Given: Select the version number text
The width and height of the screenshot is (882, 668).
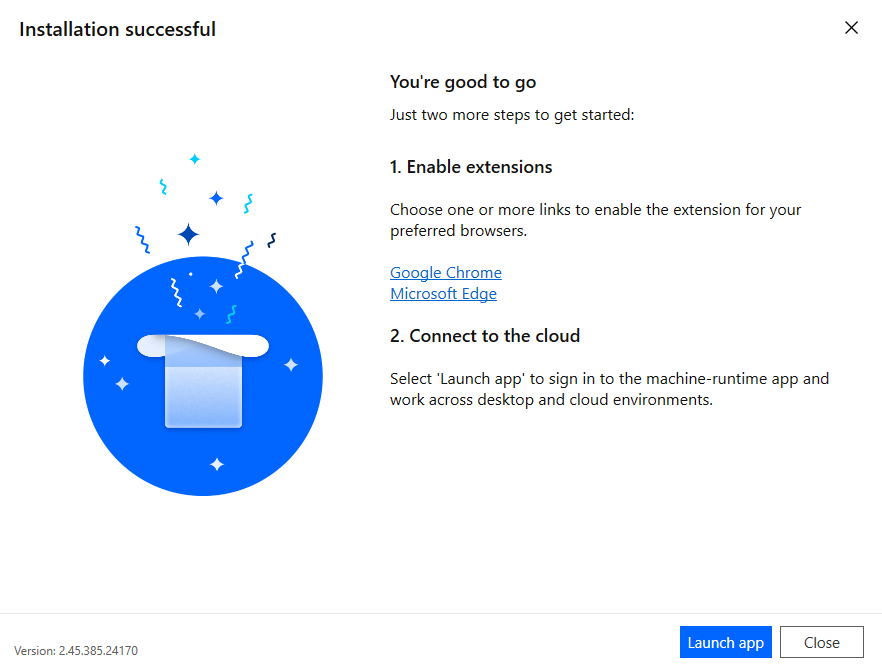Looking at the screenshot, I should 74,649.
